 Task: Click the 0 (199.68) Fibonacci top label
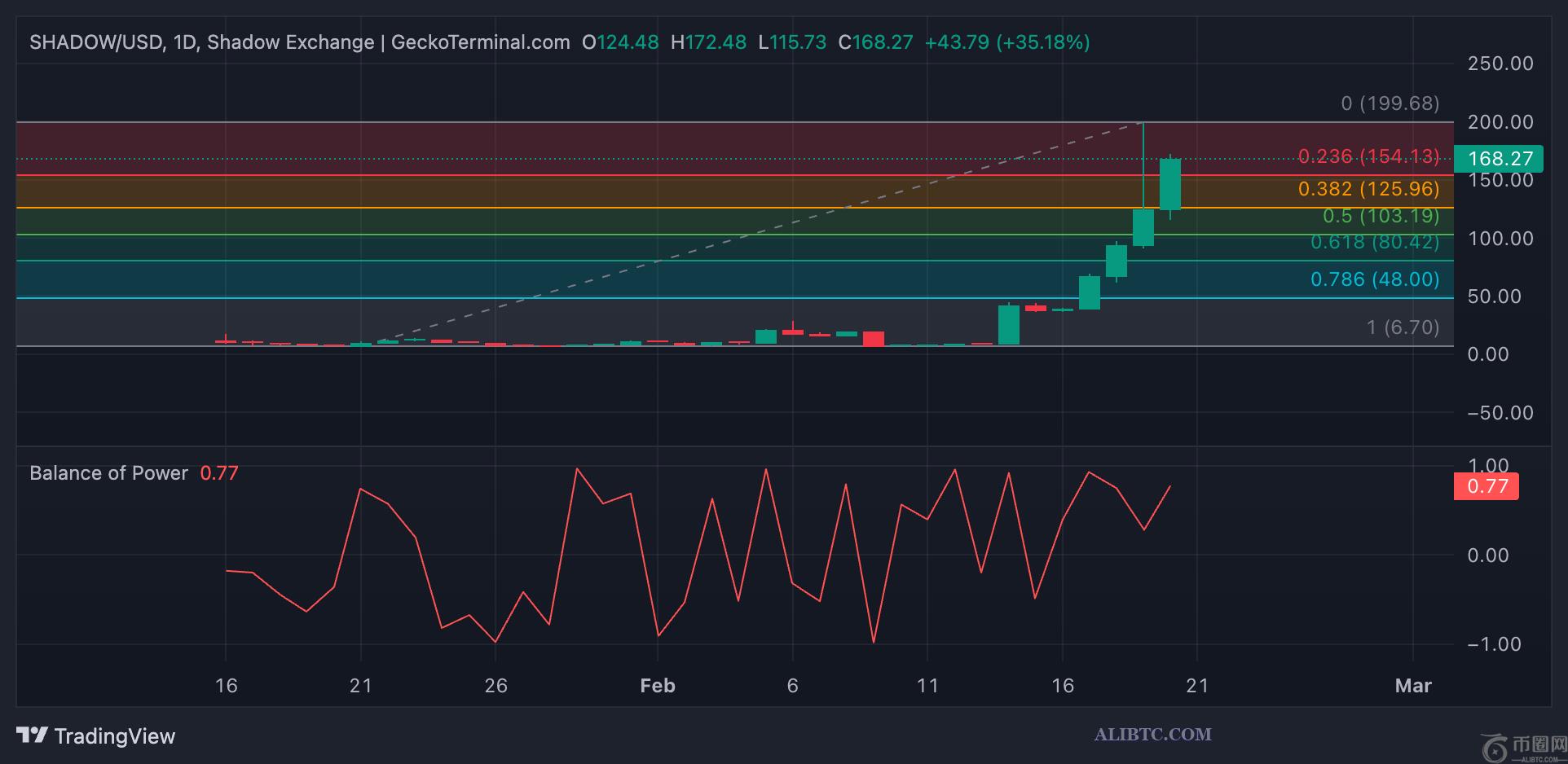pos(1390,103)
